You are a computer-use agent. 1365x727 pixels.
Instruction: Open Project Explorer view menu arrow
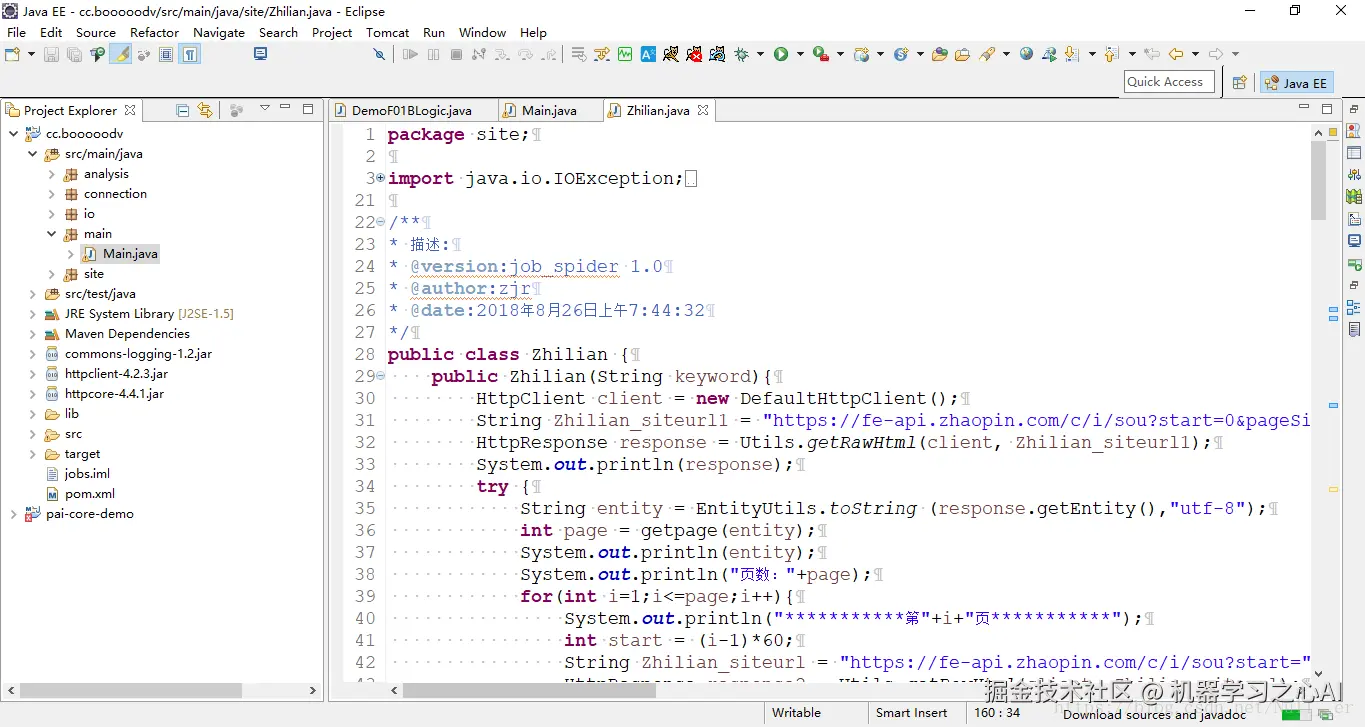264,109
